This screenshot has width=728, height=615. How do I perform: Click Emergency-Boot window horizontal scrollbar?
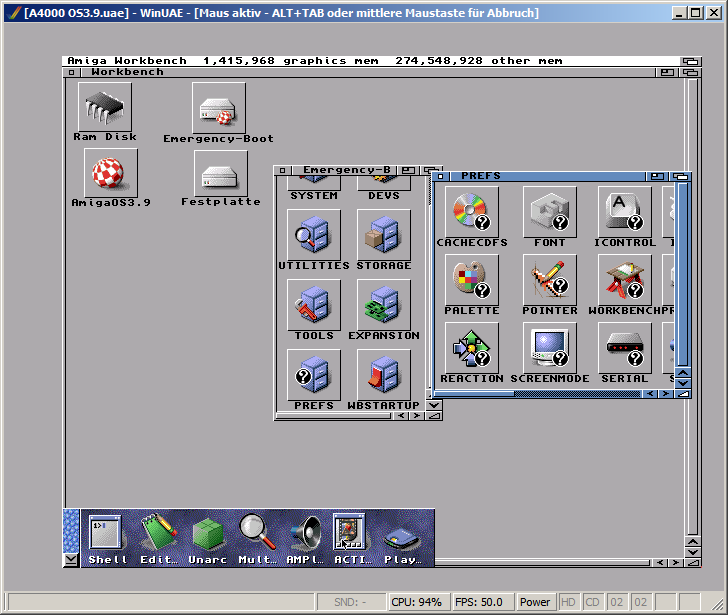coord(334,416)
